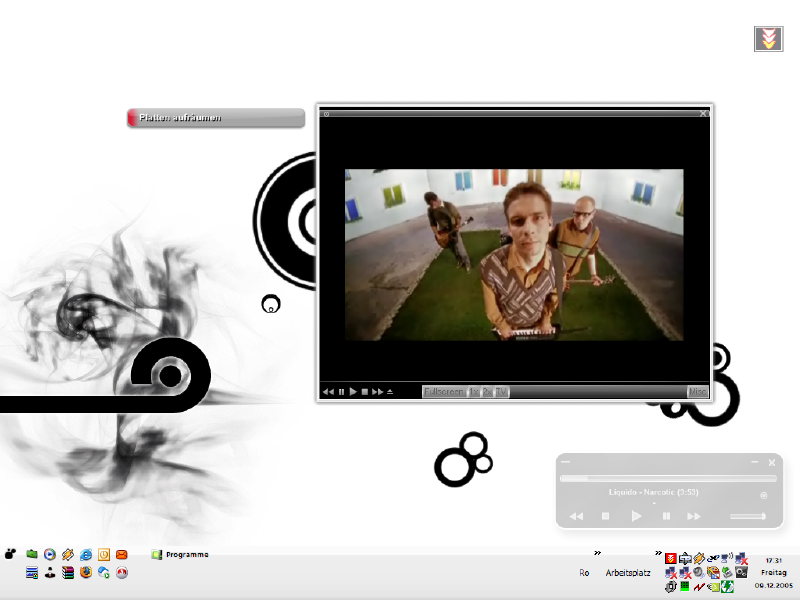Click the SP signpost tray icon

click(685, 558)
